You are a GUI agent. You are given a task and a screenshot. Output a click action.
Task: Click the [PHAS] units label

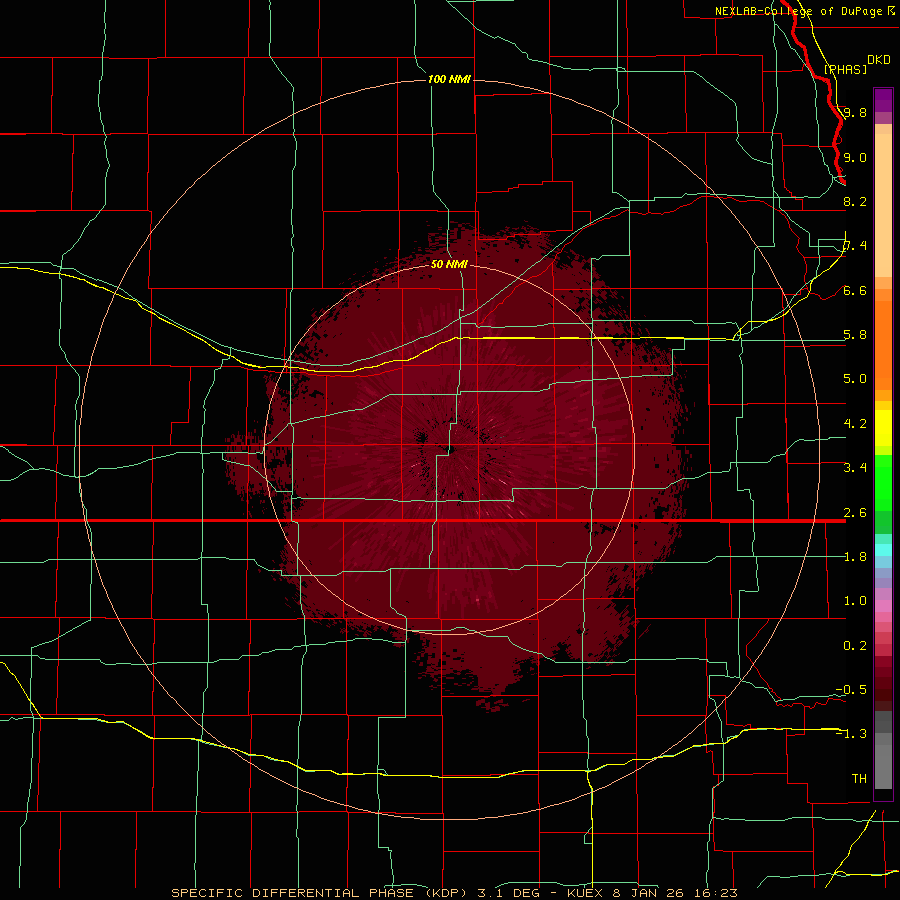(845, 69)
